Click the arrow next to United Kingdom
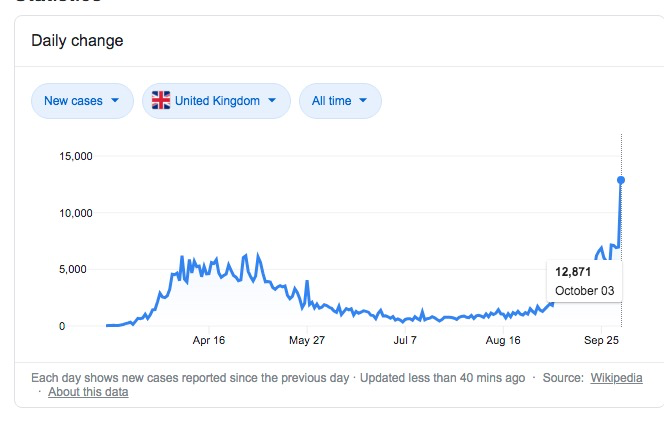This screenshot has width=664, height=435. pos(273,101)
